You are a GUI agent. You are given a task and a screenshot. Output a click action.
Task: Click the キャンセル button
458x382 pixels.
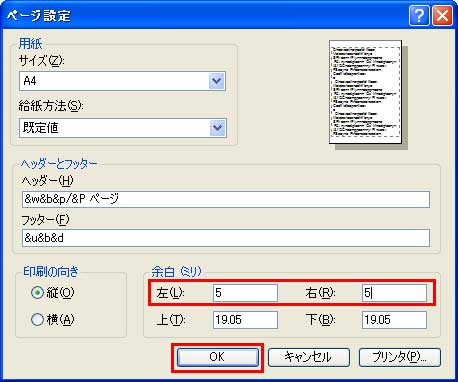point(309,357)
